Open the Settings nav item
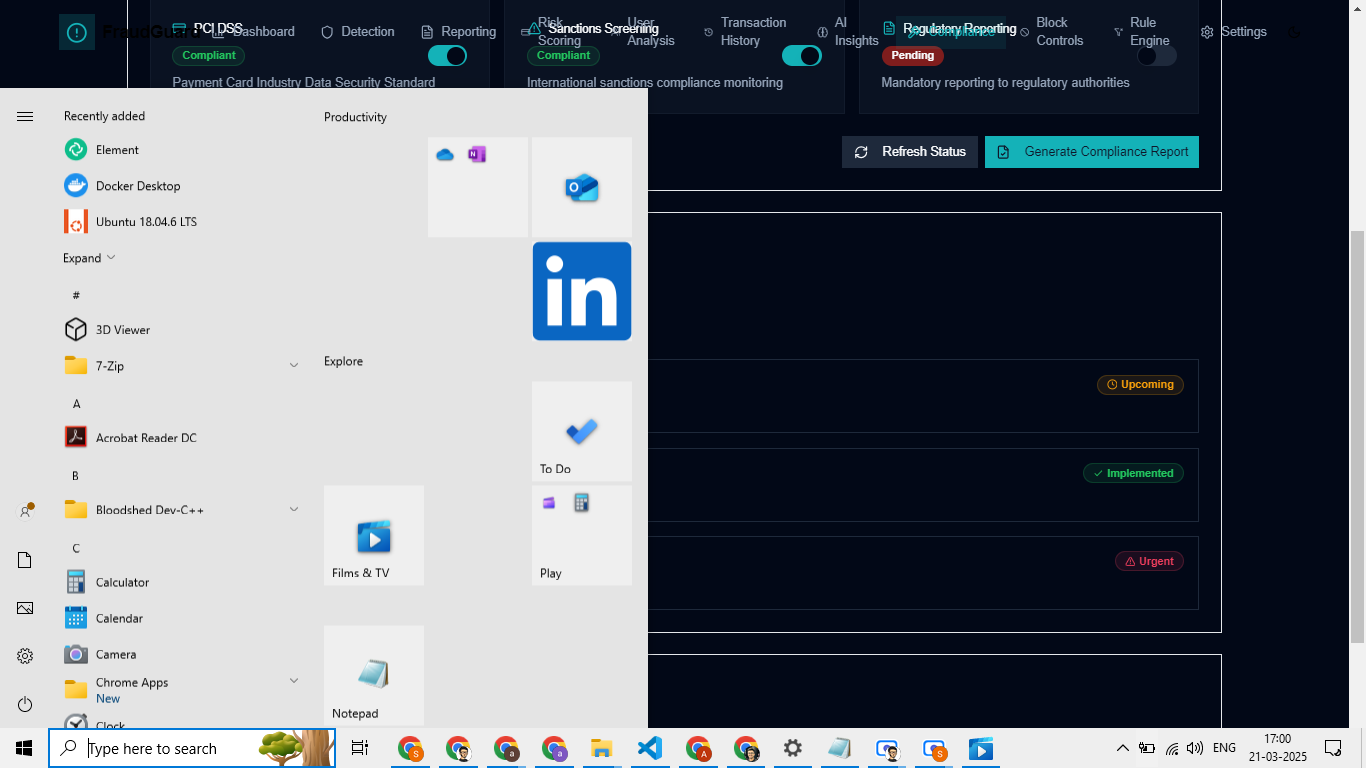The image size is (1366, 768). (x=1234, y=32)
